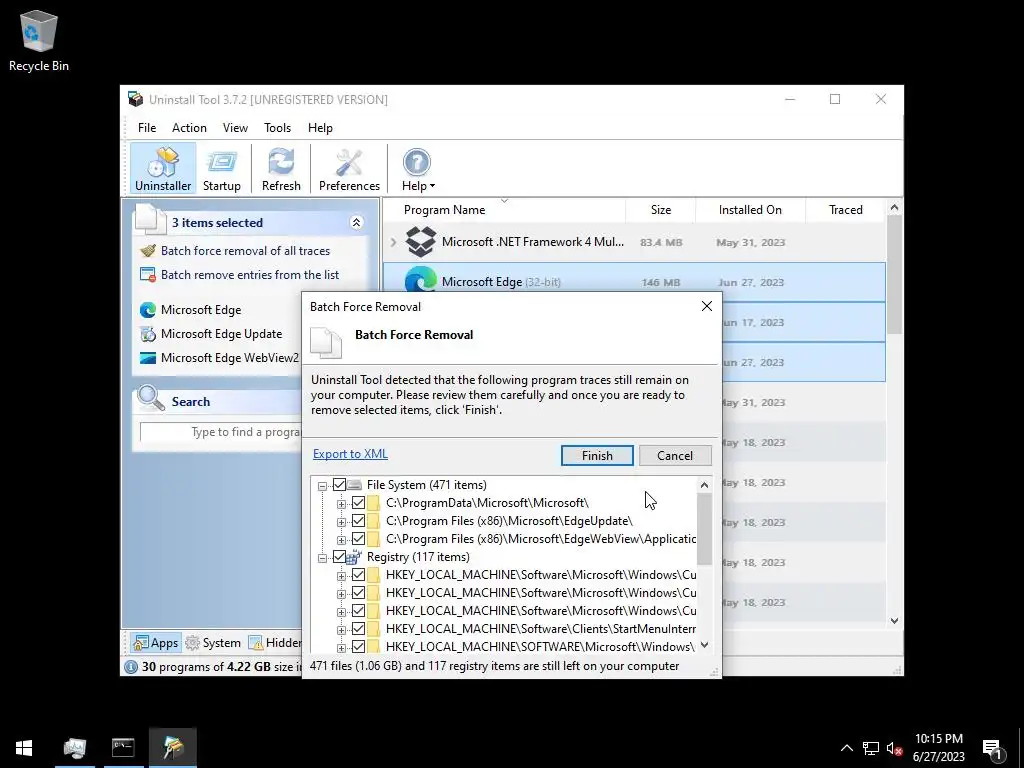Viewport: 1024px width, 768px height.
Task: Click the Microsoft Edge Update icon in side panel
Action: 148,334
